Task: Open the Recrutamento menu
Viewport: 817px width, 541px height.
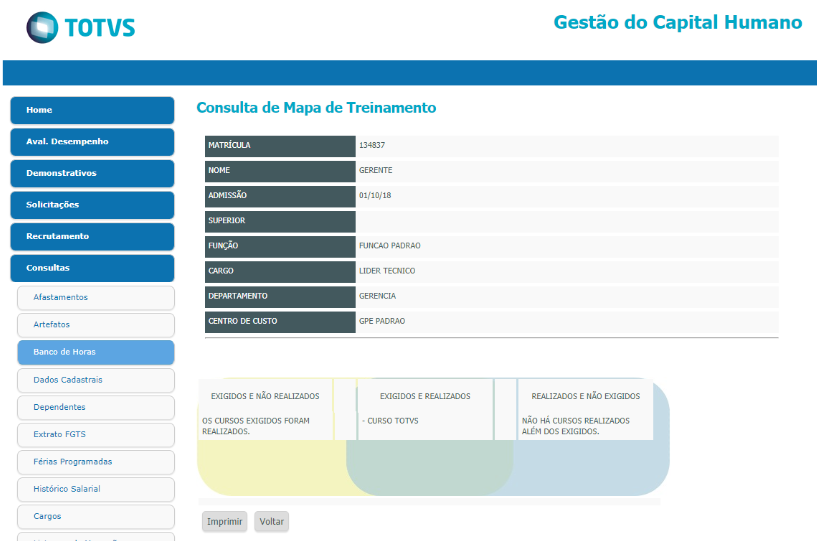Action: (92, 237)
